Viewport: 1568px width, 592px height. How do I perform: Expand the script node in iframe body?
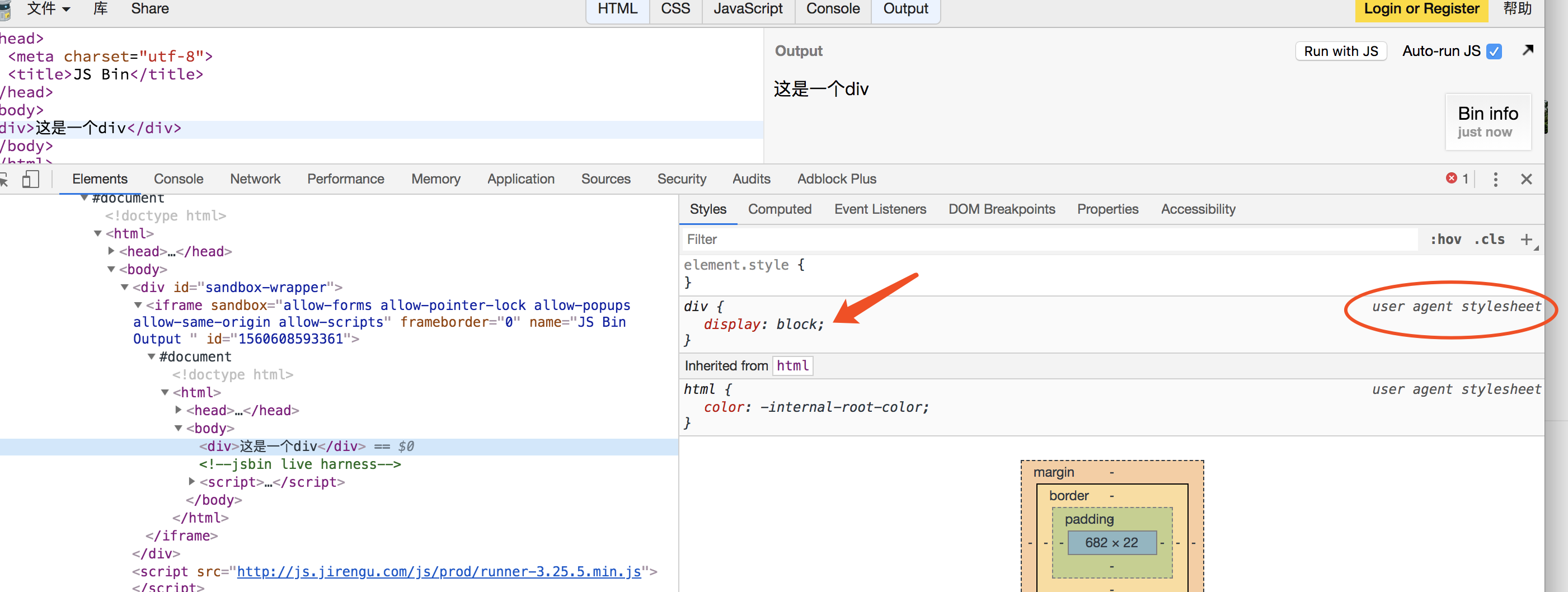pos(192,481)
